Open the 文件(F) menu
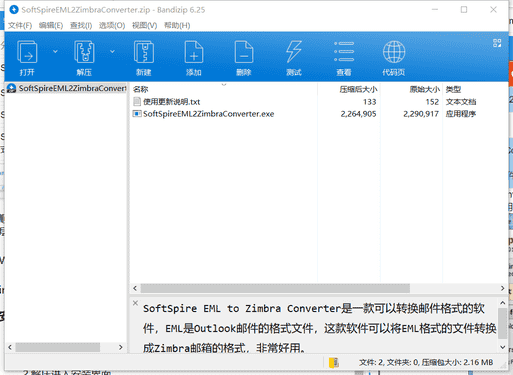 (20, 25)
